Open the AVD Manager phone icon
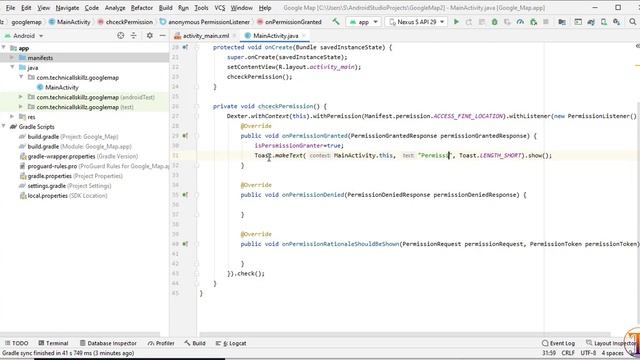 pos(604,22)
